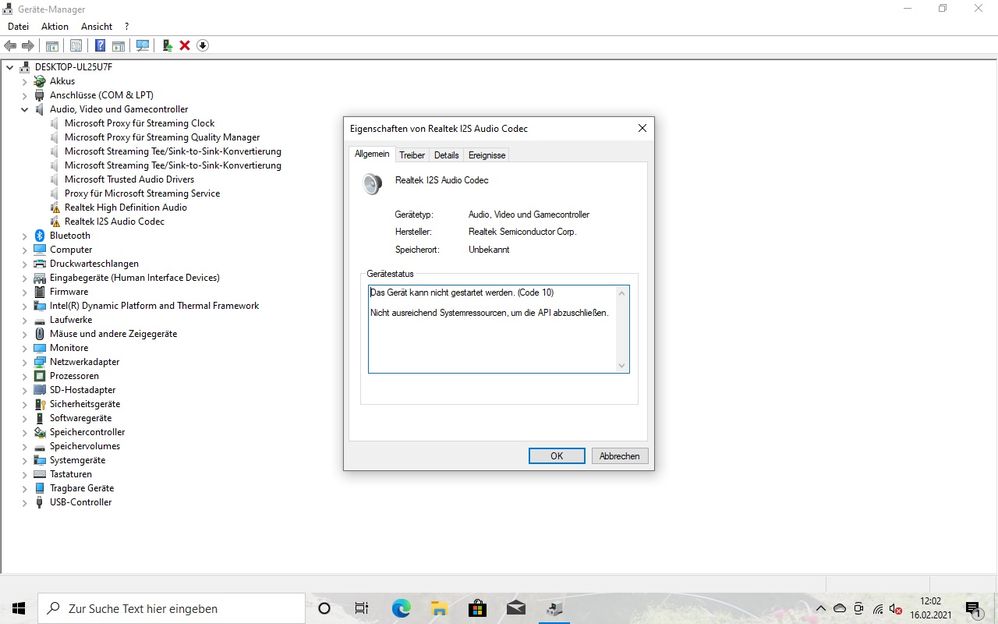Expand the Bluetooth tree node

click(x=25, y=236)
